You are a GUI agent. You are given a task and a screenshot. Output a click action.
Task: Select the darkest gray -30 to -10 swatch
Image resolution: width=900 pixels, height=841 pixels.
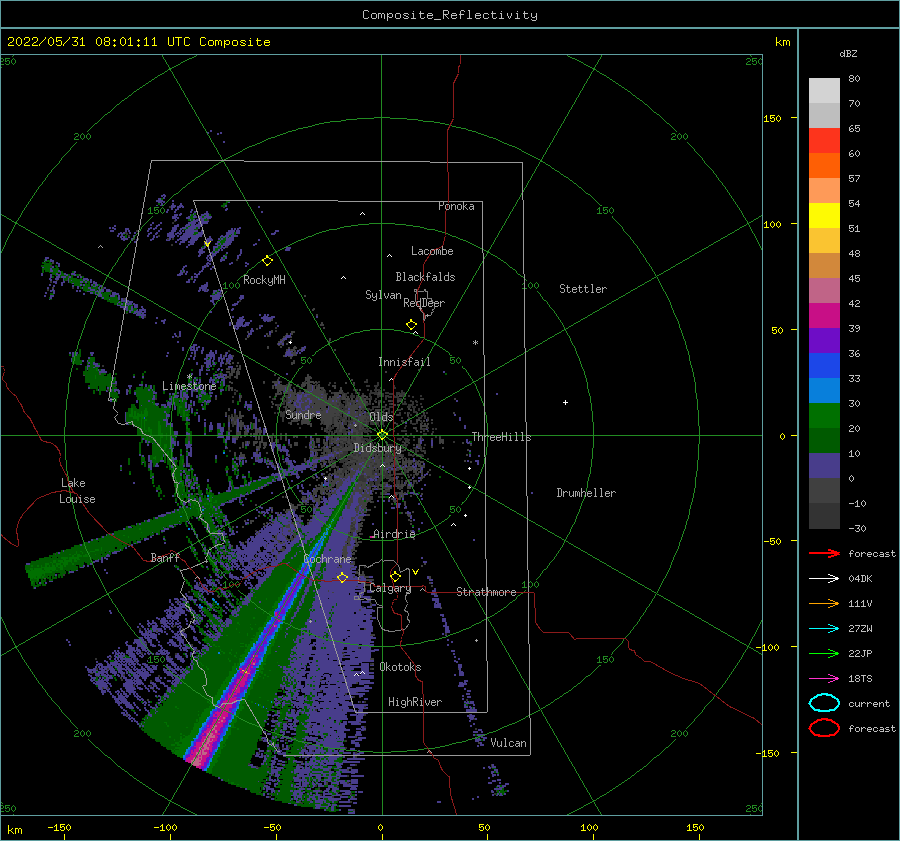click(824, 516)
